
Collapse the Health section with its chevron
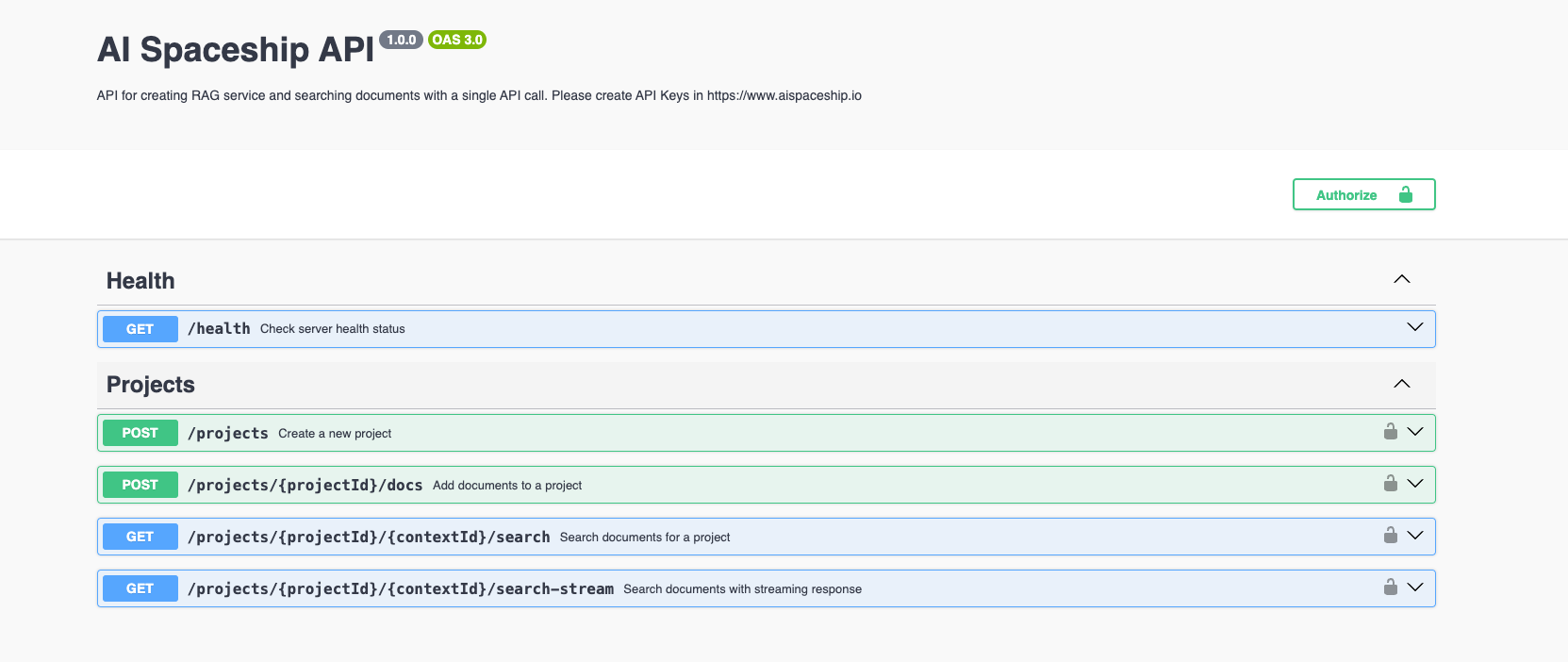click(1402, 279)
